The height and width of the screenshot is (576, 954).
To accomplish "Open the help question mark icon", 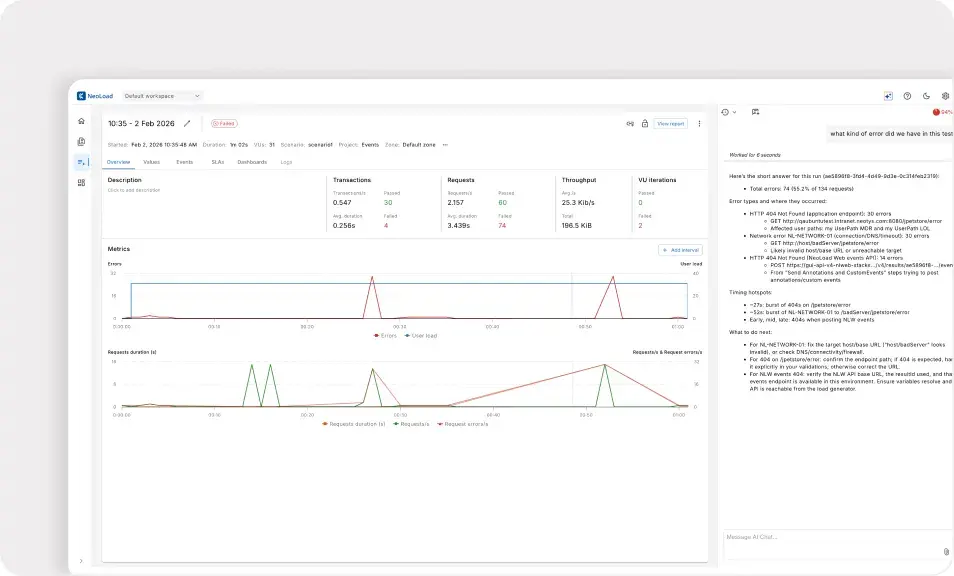I will pos(907,96).
